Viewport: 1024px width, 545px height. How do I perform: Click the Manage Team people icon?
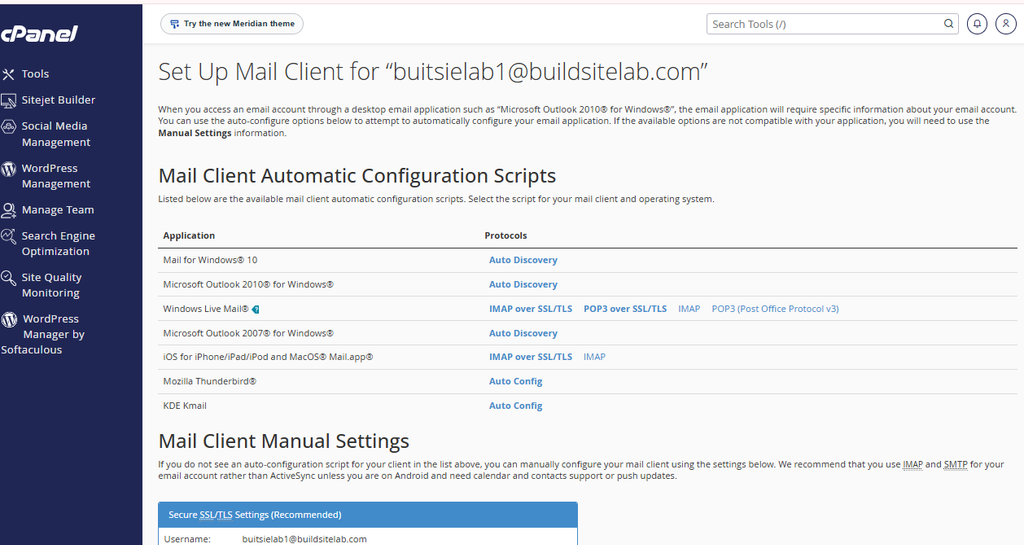click(8, 210)
